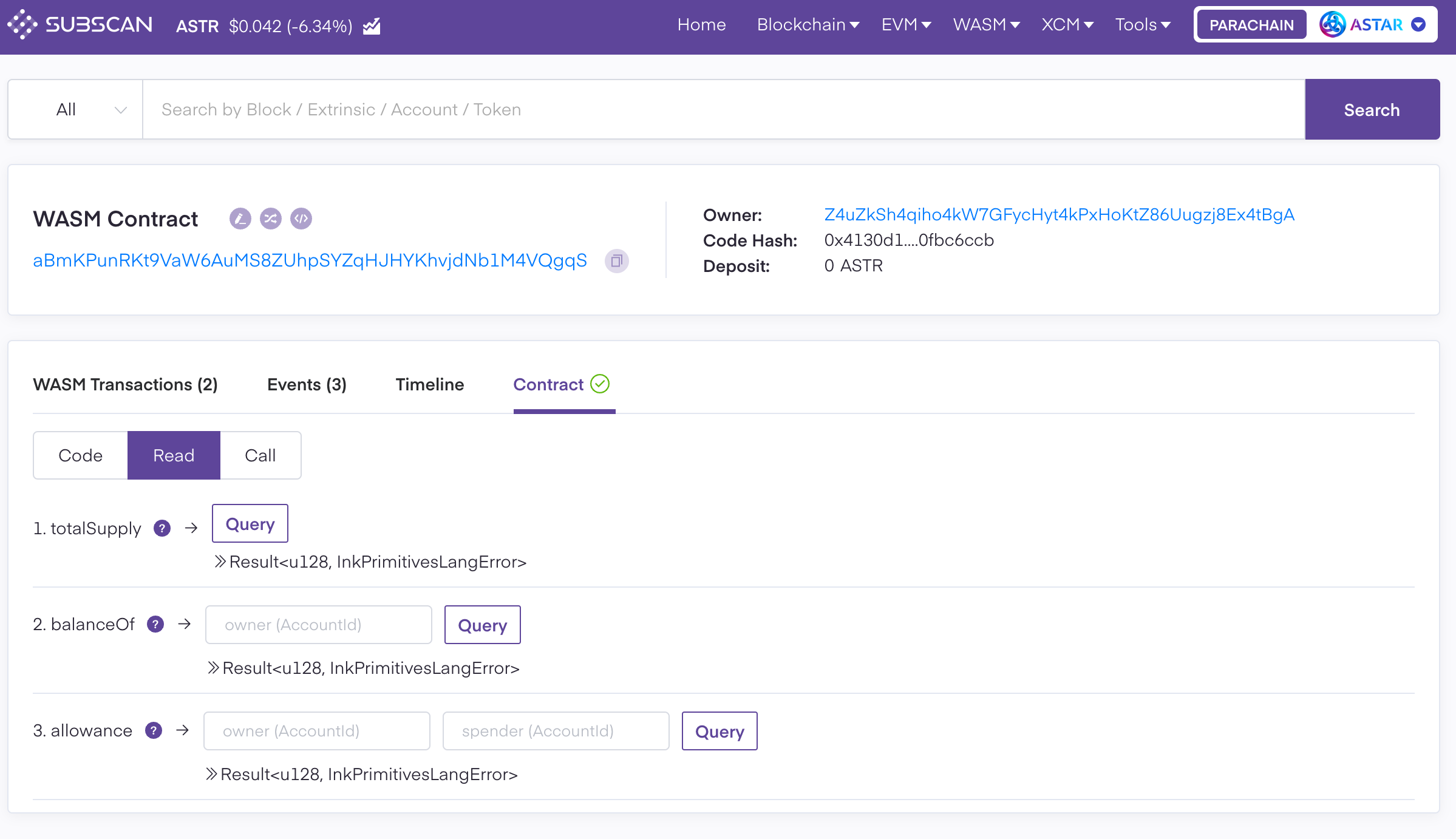The image size is (1456, 839).
Task: Open the ASTR price chart icon
Action: tap(372, 26)
